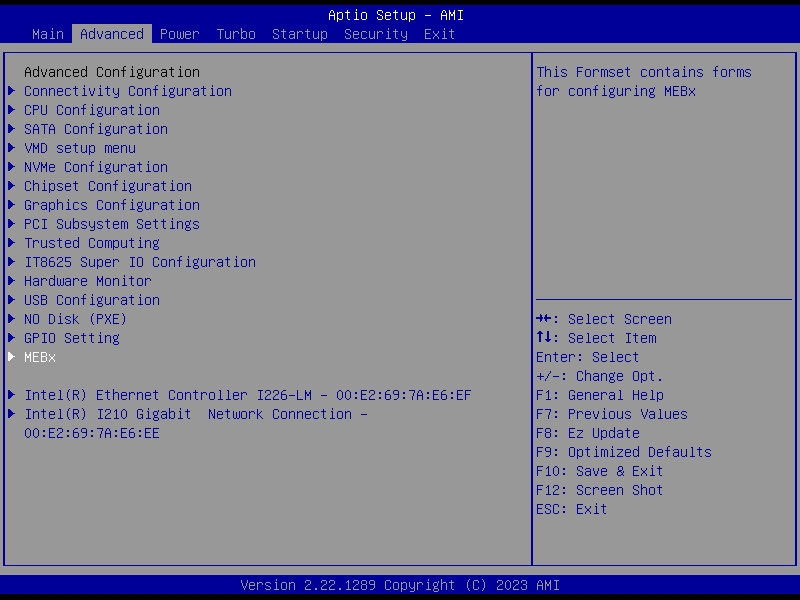800x600 pixels.
Task: Click arrow beside PCI Subsystem Settings
Action: click(12, 224)
